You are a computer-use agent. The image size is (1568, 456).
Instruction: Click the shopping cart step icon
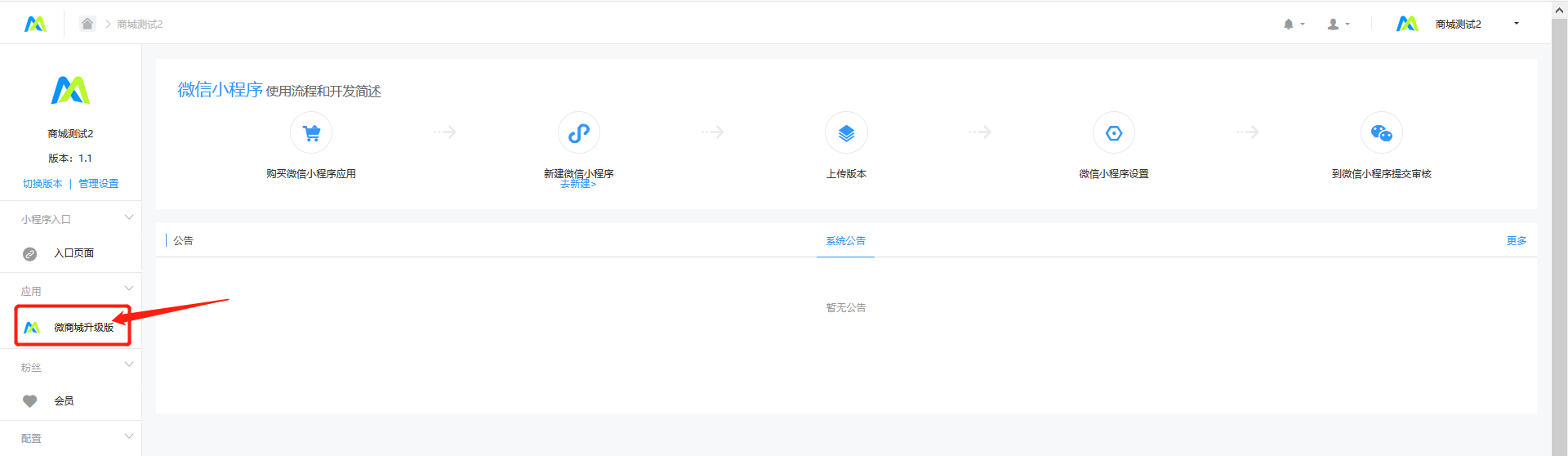(x=311, y=132)
